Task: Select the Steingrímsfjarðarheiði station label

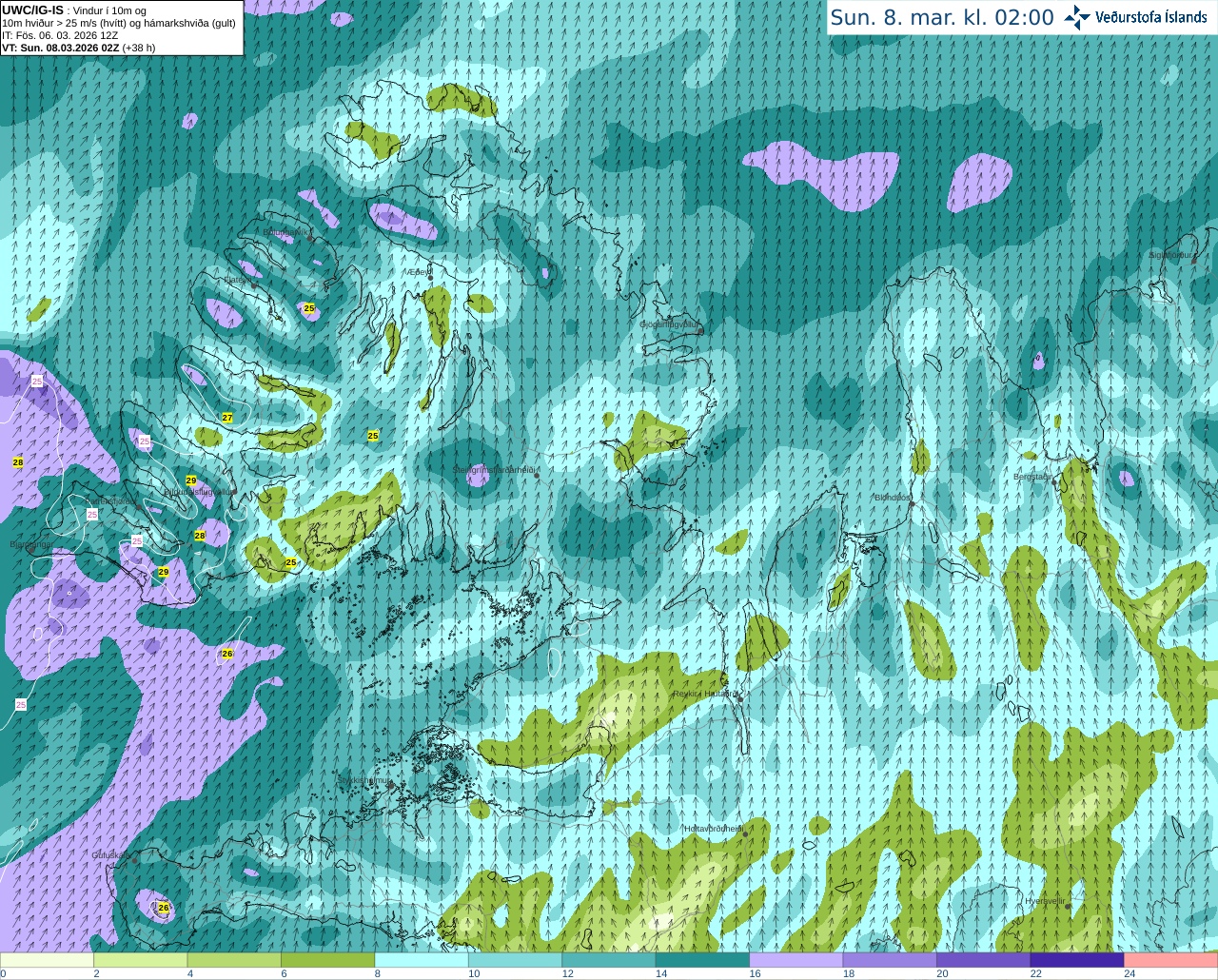Action: point(495,470)
